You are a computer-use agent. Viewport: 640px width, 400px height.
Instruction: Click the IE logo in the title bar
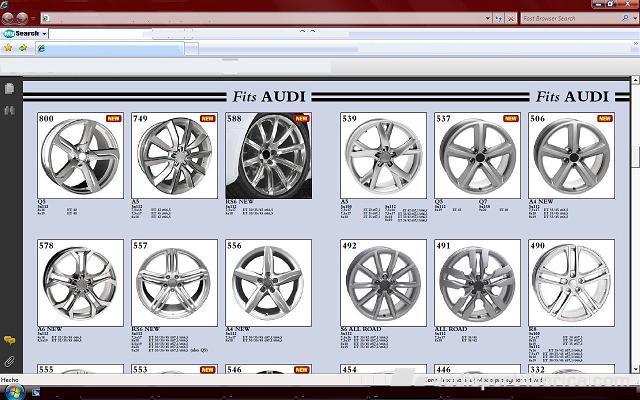pos(4,4)
